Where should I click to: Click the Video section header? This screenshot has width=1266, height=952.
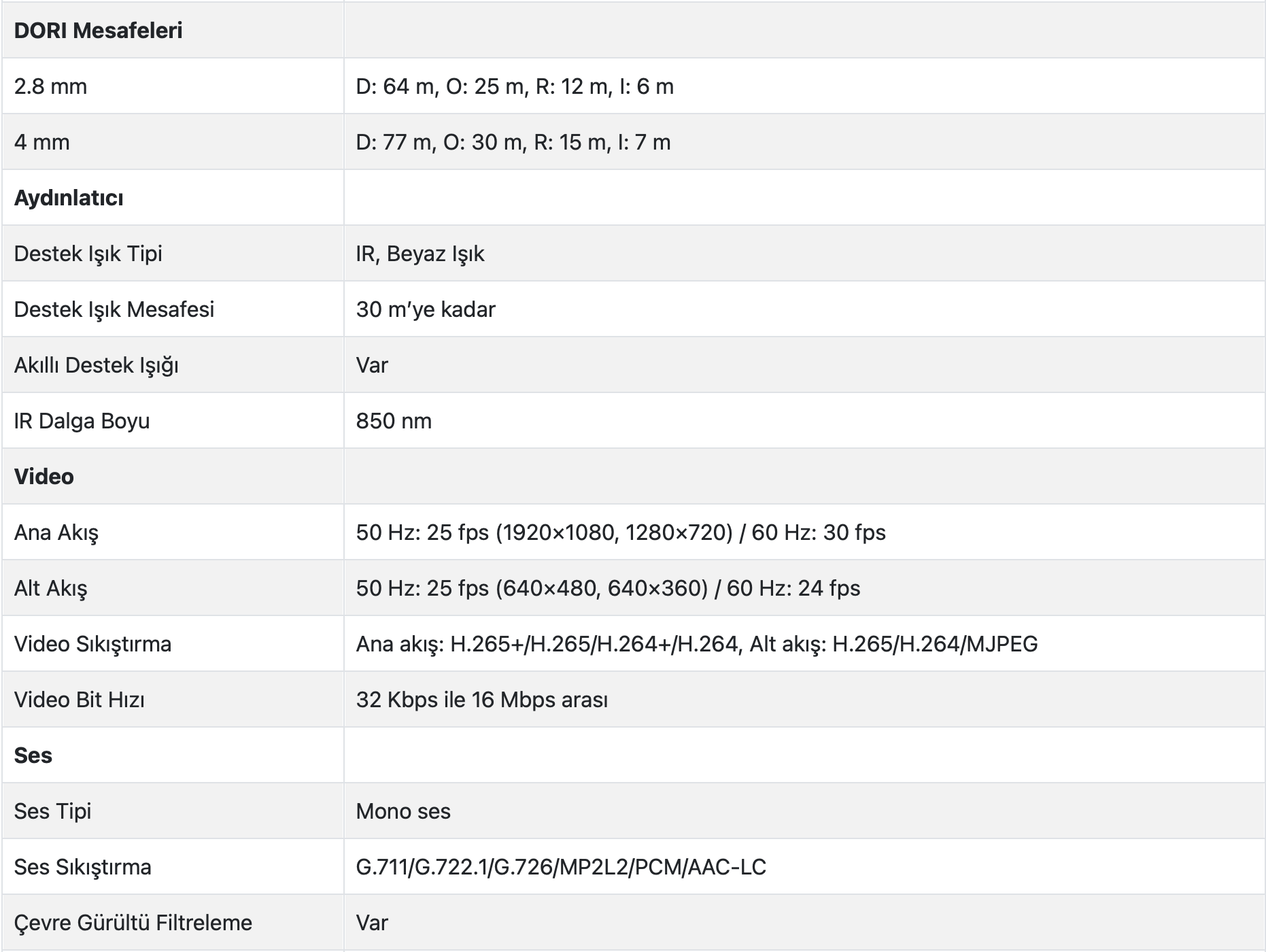point(44,477)
